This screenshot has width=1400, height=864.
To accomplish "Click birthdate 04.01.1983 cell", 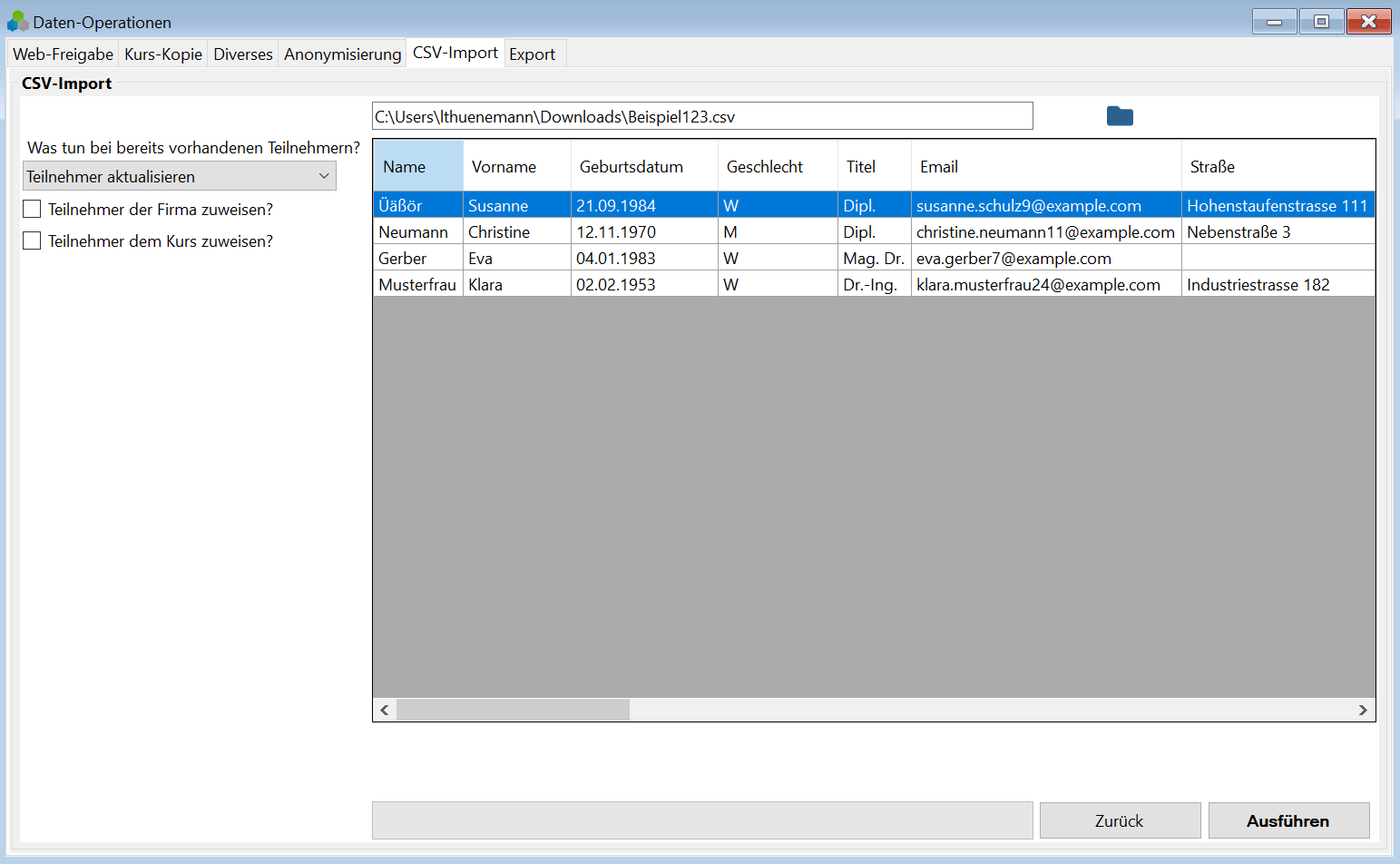I will tap(644, 258).
